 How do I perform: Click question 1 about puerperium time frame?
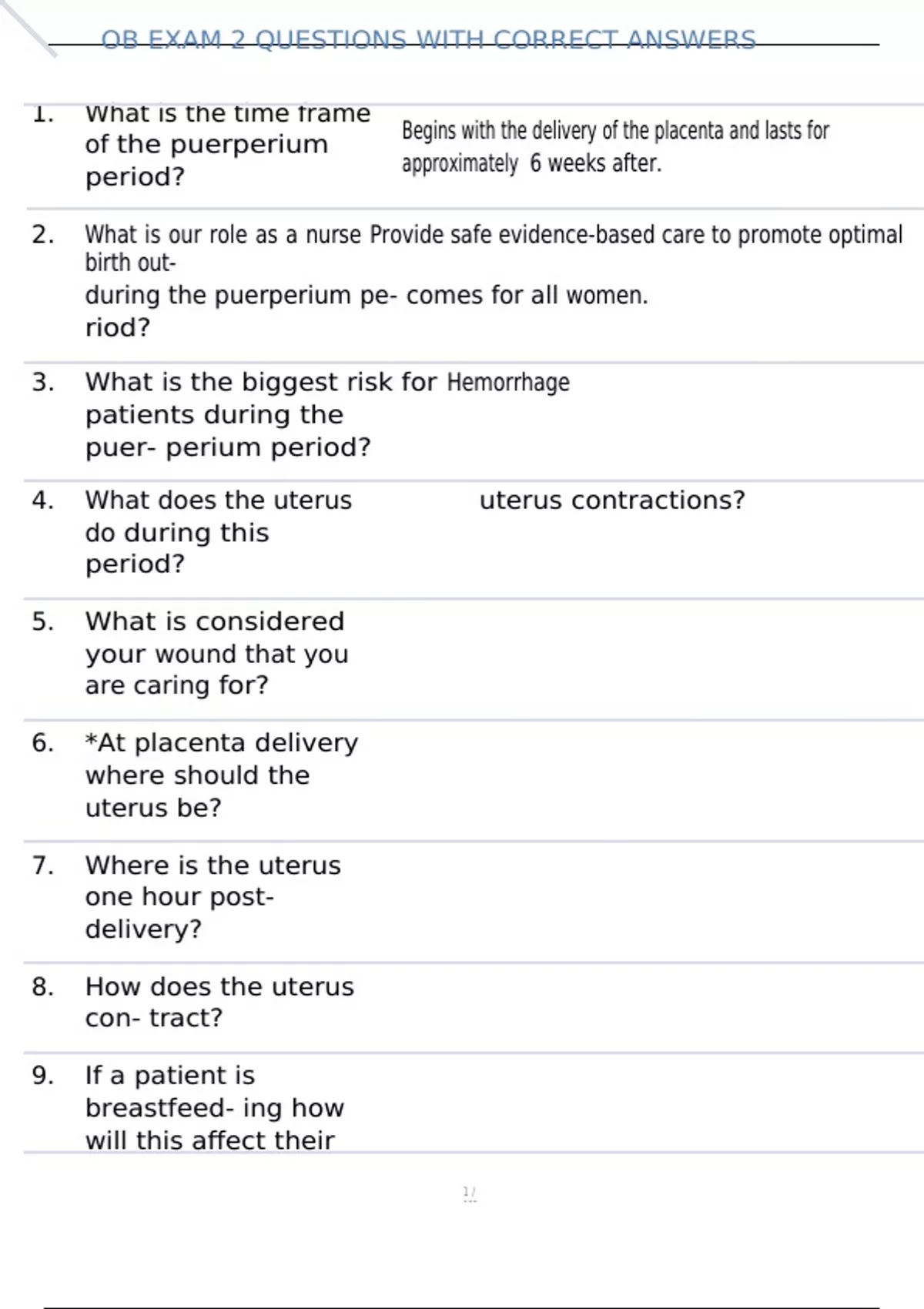pyautogui.click(x=227, y=145)
